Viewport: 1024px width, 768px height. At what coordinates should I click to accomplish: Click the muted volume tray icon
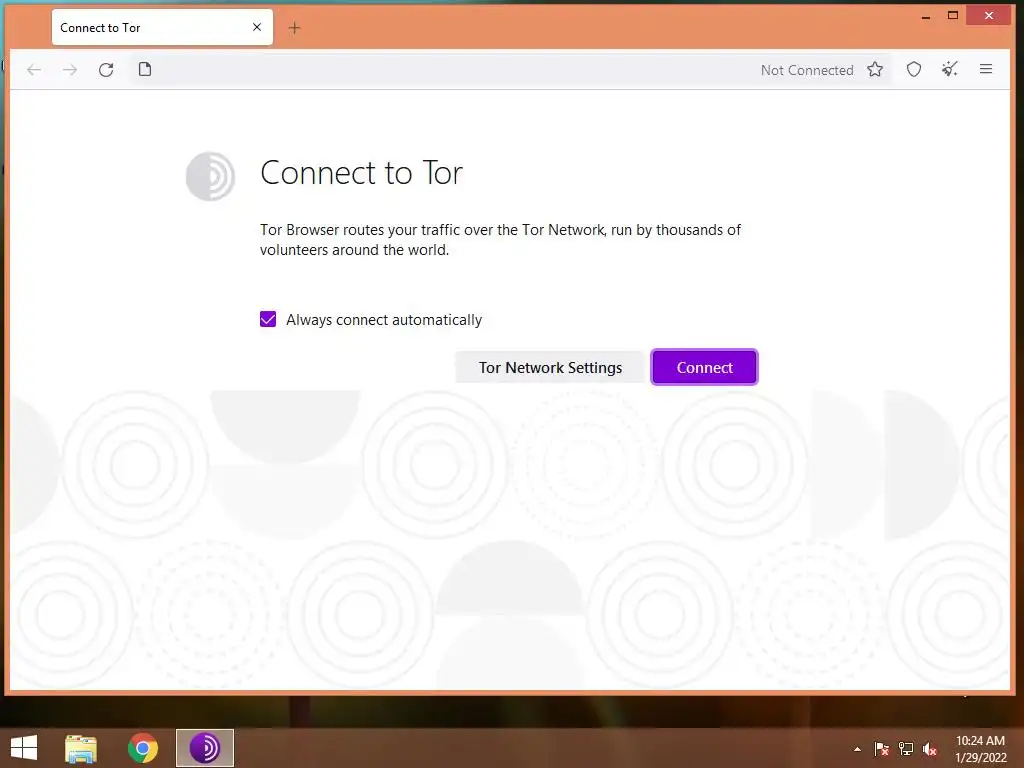pyautogui.click(x=930, y=748)
